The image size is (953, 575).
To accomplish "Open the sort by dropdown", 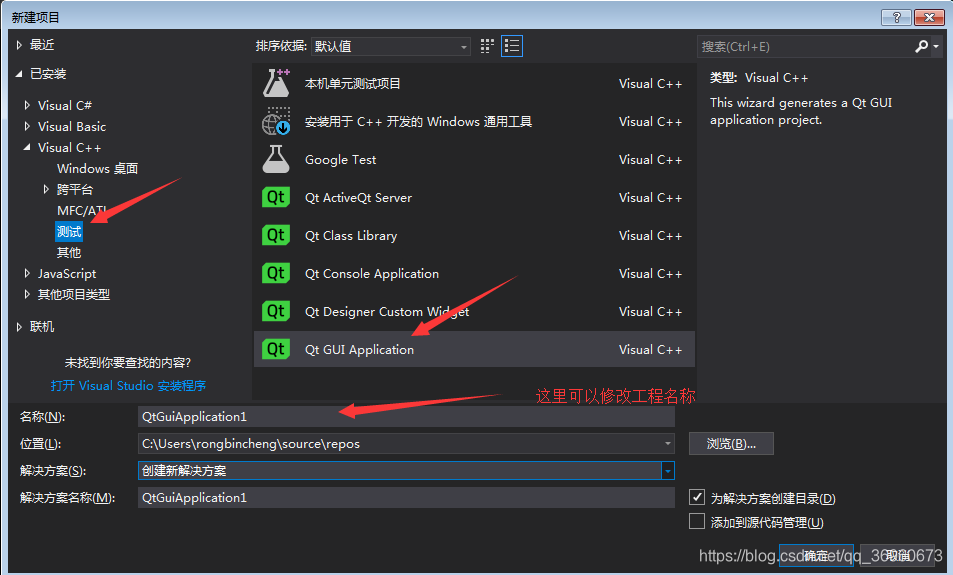I will click(x=391, y=46).
